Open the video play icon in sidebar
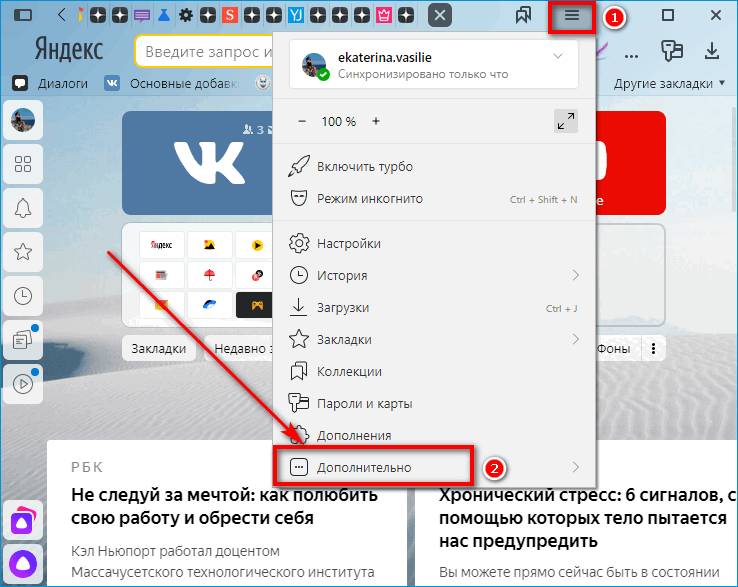The height and width of the screenshot is (587, 738). [23, 384]
